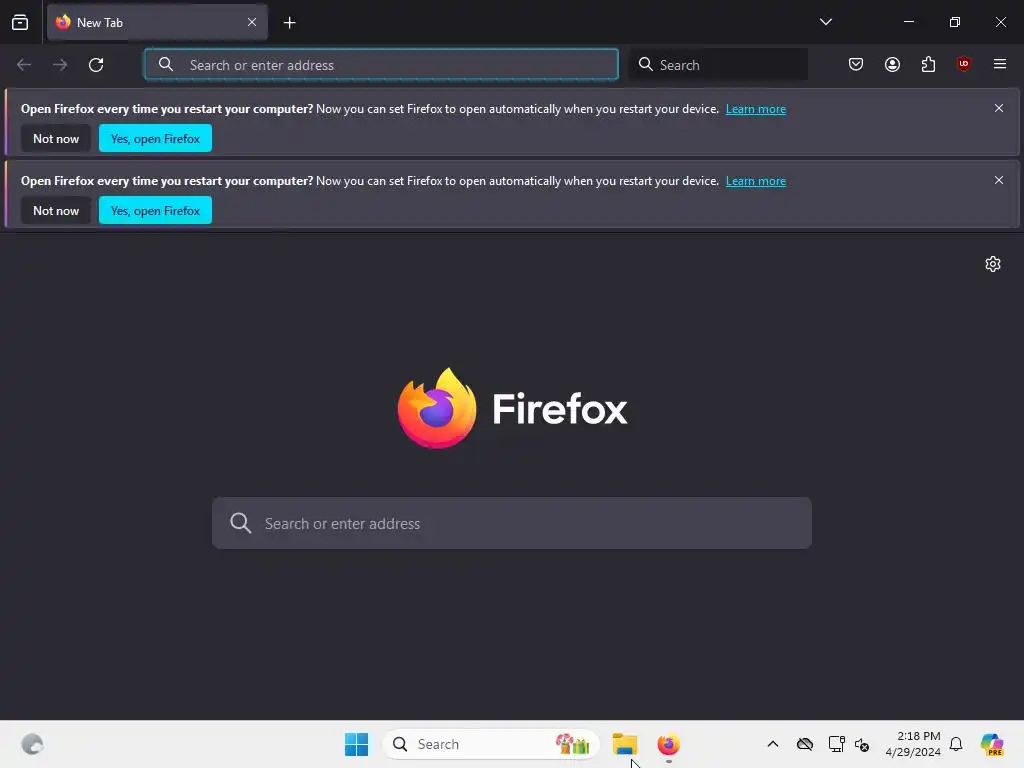Open the notifications bell icon
Image resolution: width=1024 pixels, height=768 pixels.
pyautogui.click(x=956, y=744)
